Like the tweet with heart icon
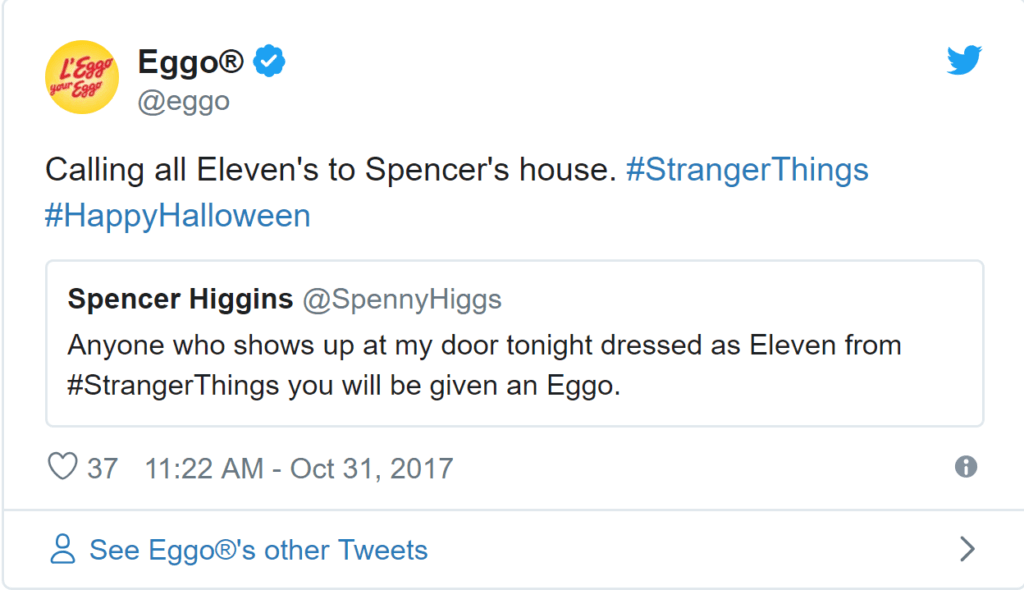 [63, 467]
